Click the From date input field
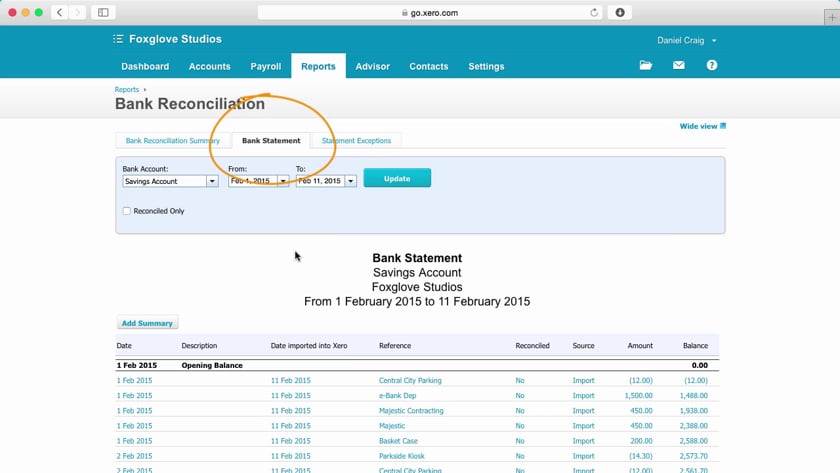This screenshot has height=473, width=840. [x=253, y=181]
